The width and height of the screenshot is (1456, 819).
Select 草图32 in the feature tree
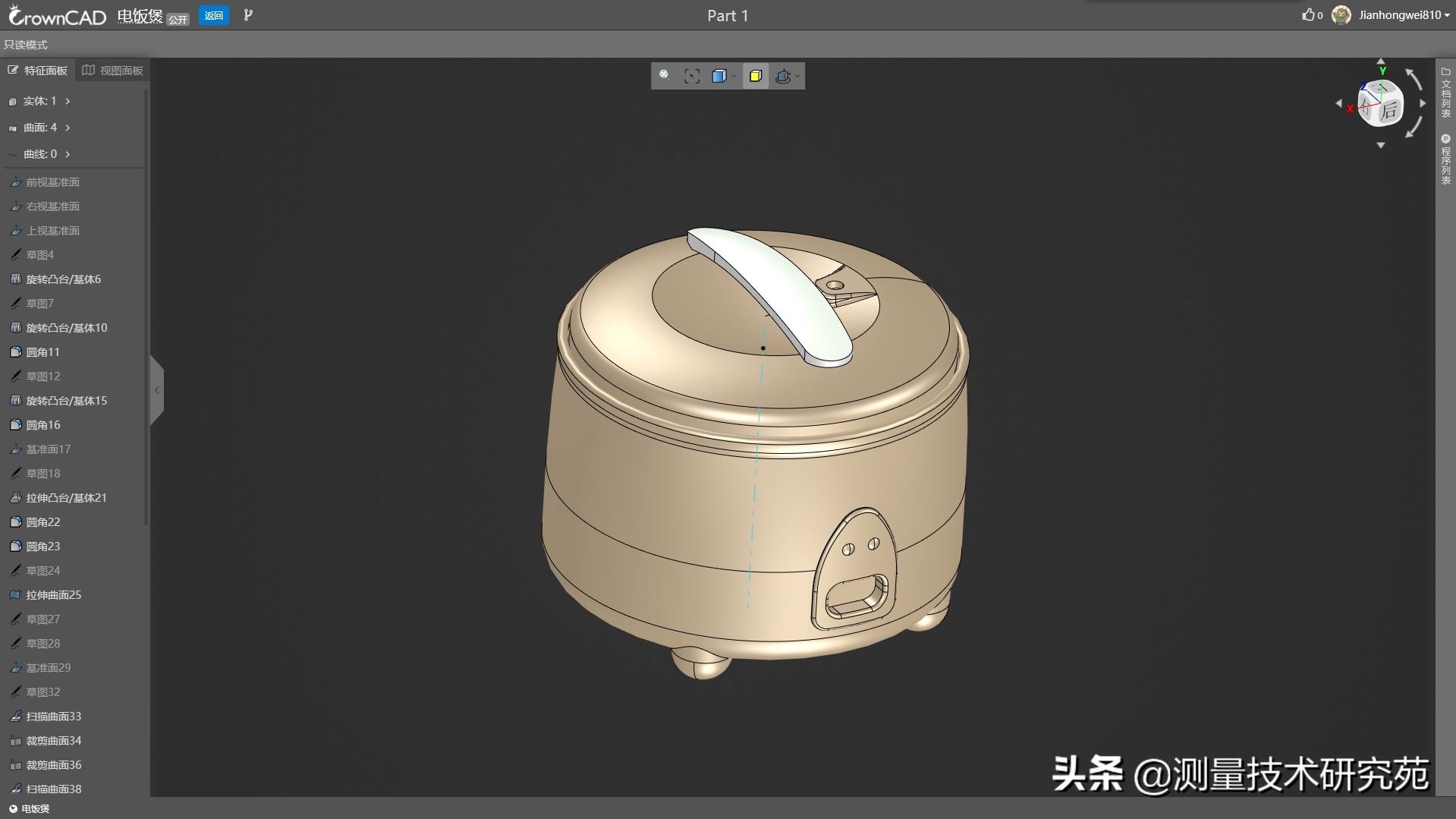[x=43, y=692]
